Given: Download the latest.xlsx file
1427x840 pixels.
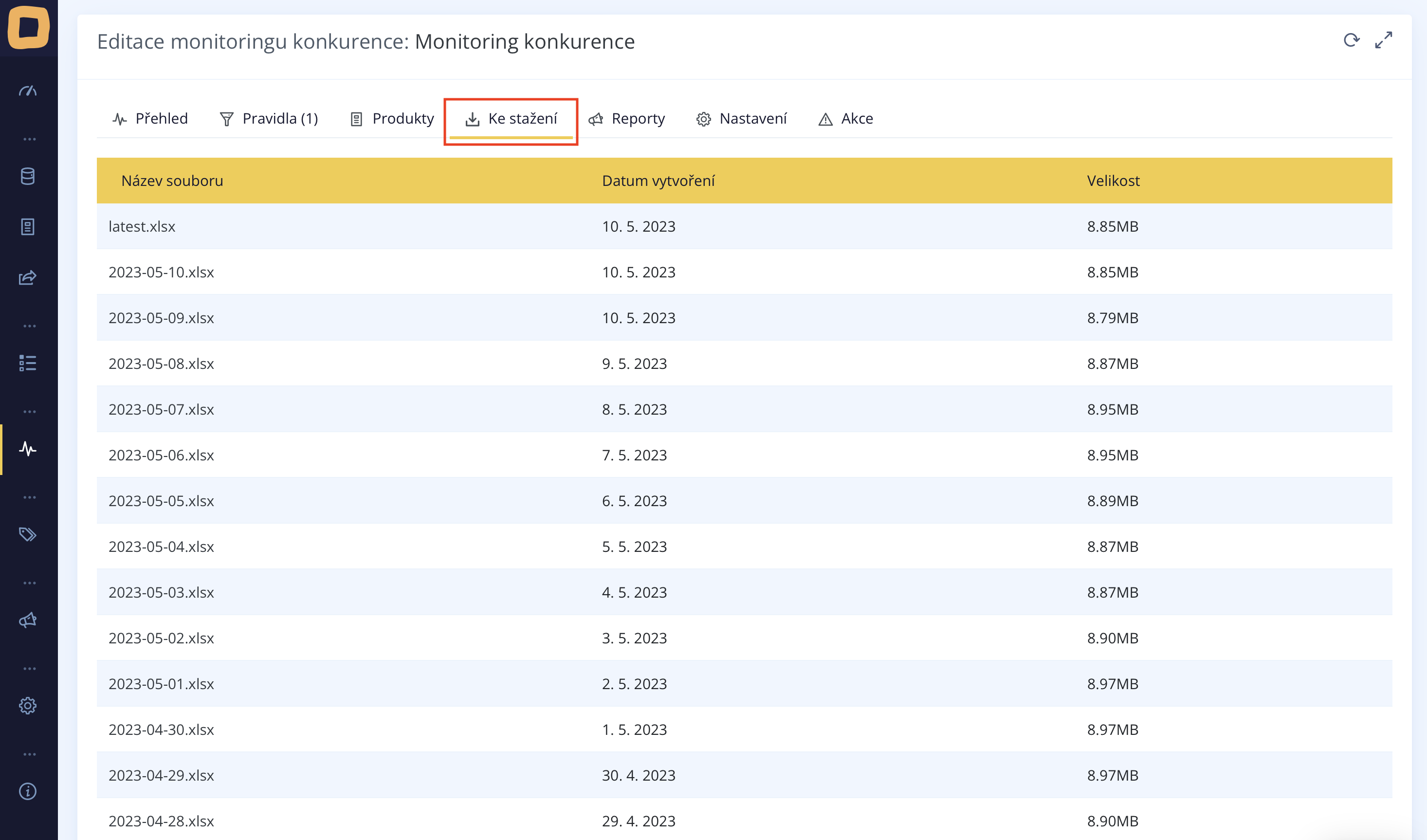Looking at the screenshot, I should [x=142, y=227].
